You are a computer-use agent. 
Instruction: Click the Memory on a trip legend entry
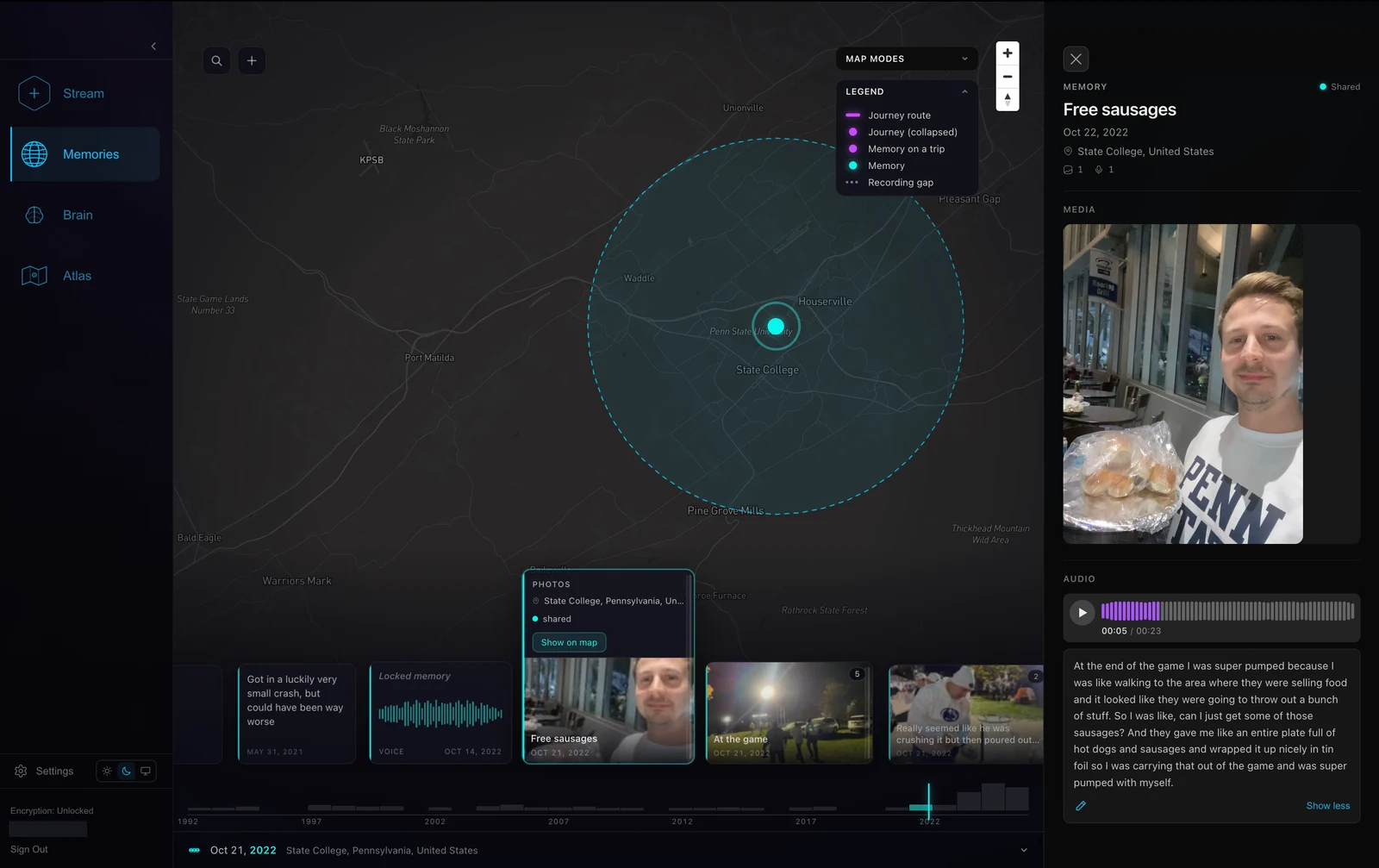tap(895, 148)
